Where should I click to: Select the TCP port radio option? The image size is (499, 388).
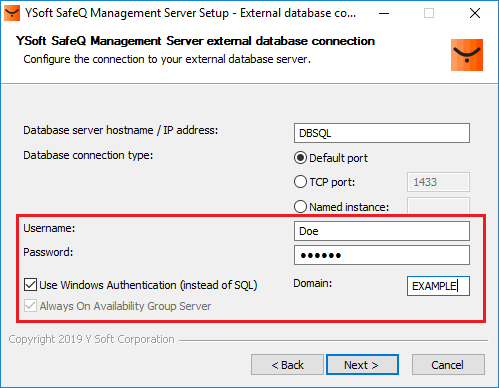click(x=300, y=182)
